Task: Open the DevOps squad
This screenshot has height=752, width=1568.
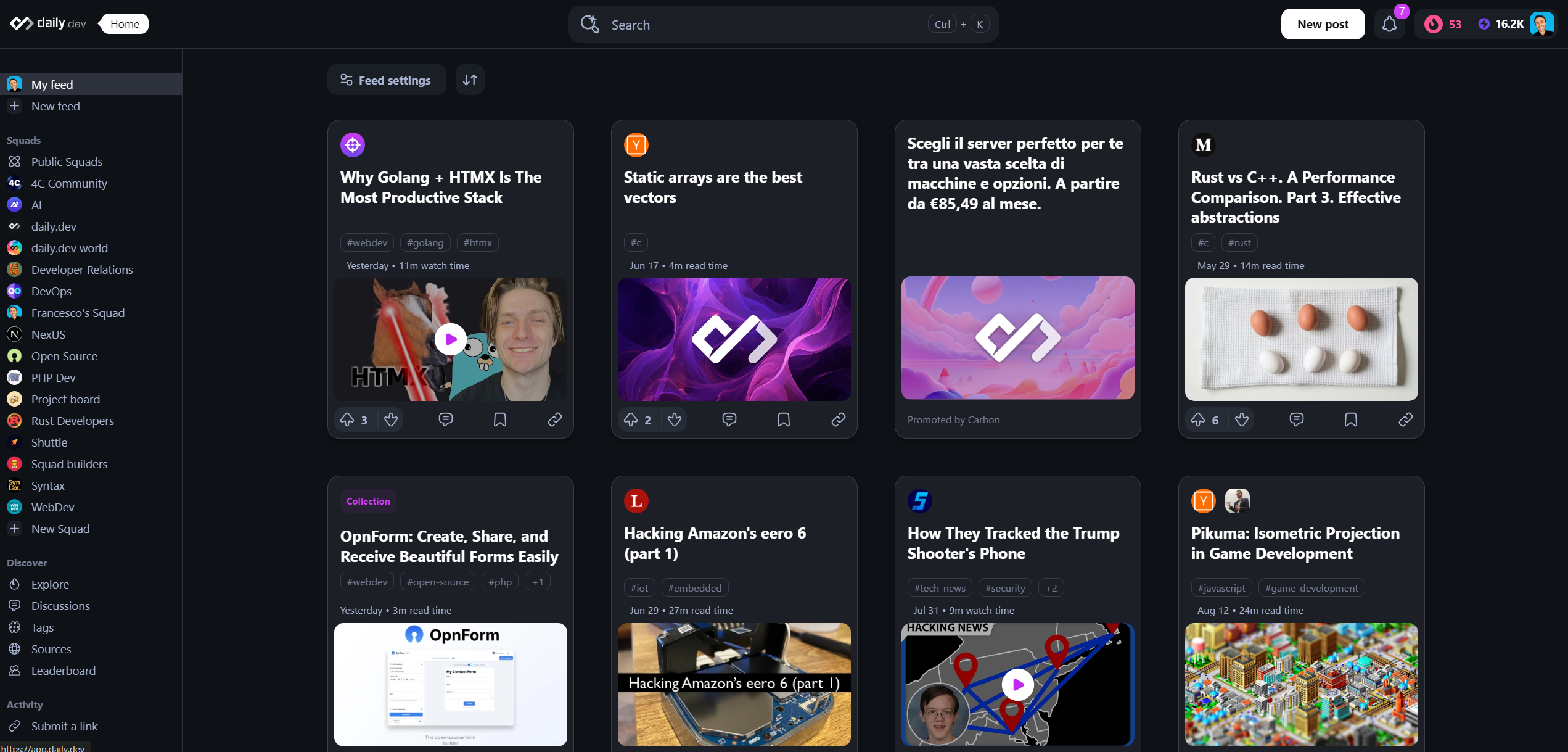Action: click(x=91, y=291)
